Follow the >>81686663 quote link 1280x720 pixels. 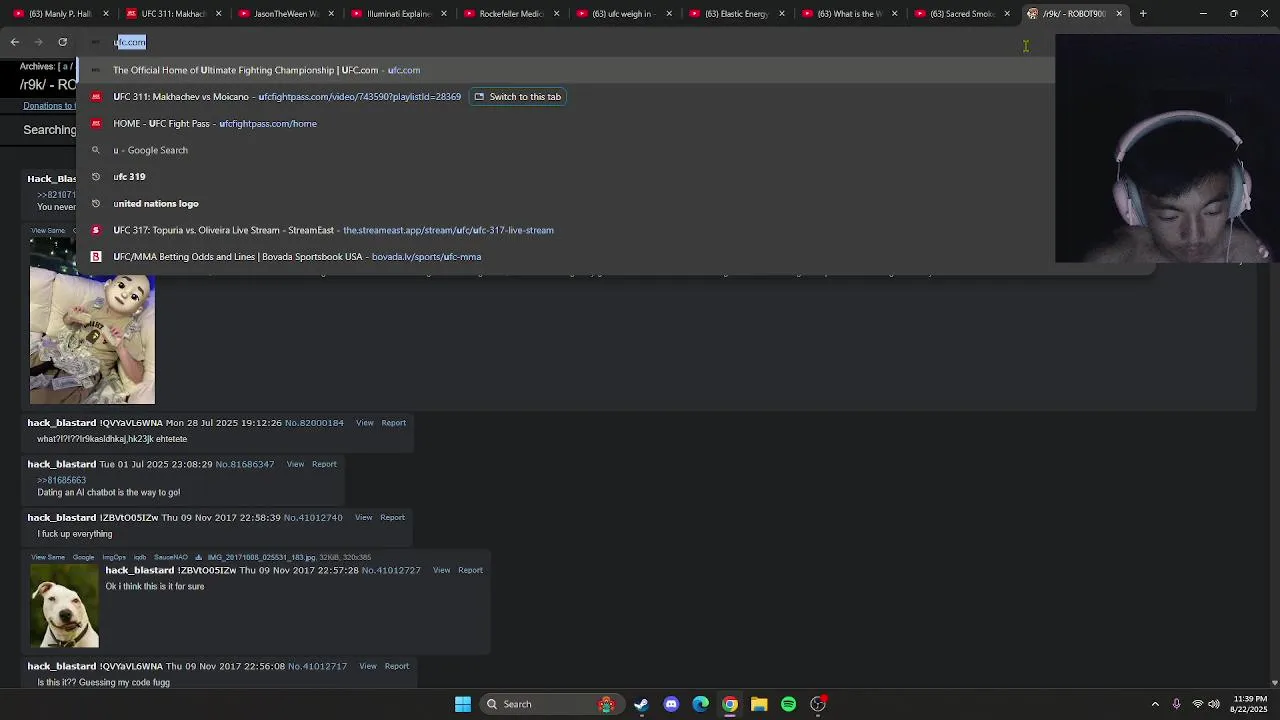(x=62, y=480)
